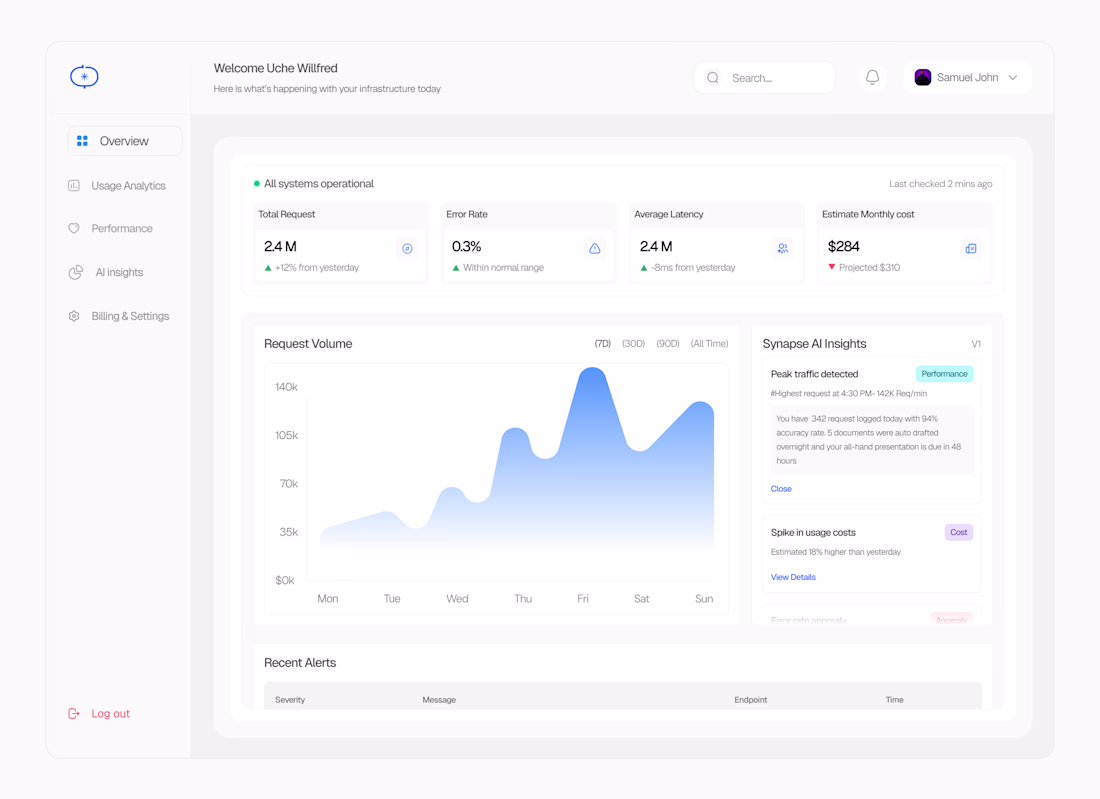Click the Wed axis label
Viewport: 1100px width, 799px height.
coord(457,598)
